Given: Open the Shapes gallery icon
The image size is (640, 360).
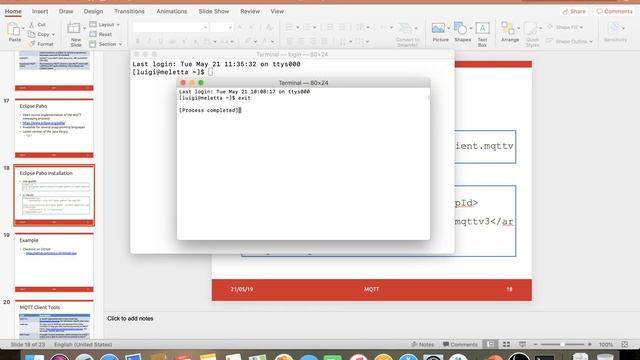Looking at the screenshot, I should 460,28.
